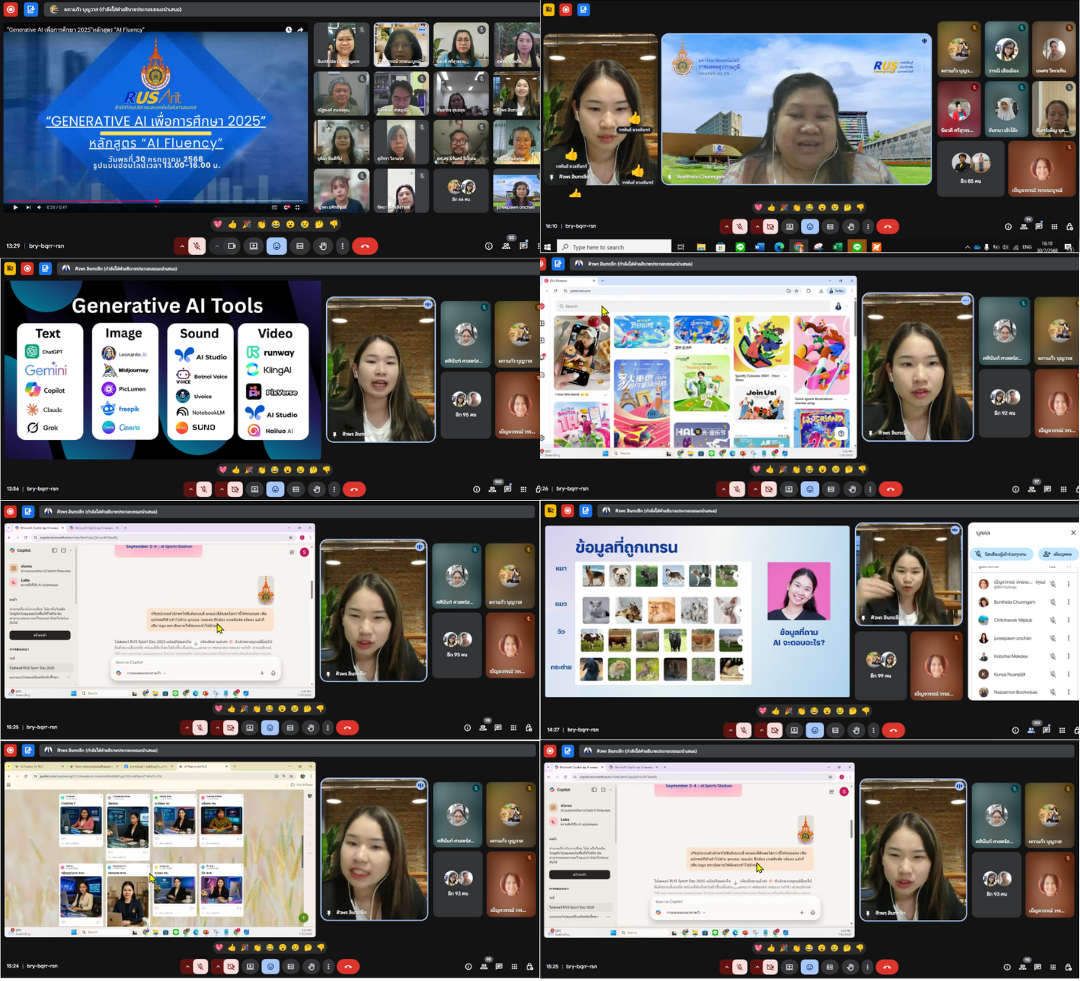Image resolution: width=1080 pixels, height=981 pixels.
Task: Open Excel from the Windows taskbar
Action: pyautogui.click(x=838, y=247)
